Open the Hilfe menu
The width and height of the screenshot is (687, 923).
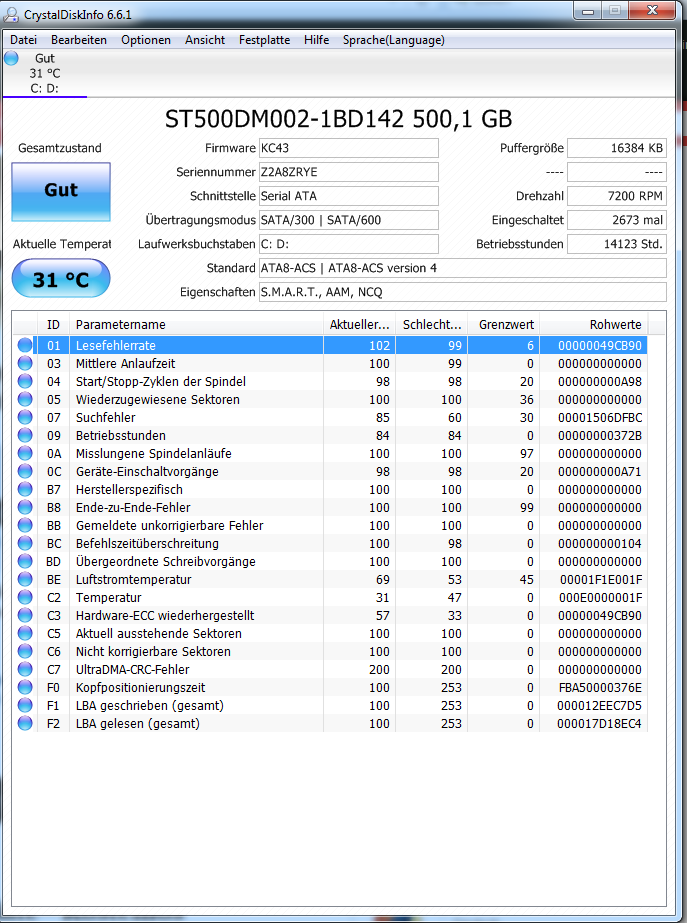(x=316, y=40)
